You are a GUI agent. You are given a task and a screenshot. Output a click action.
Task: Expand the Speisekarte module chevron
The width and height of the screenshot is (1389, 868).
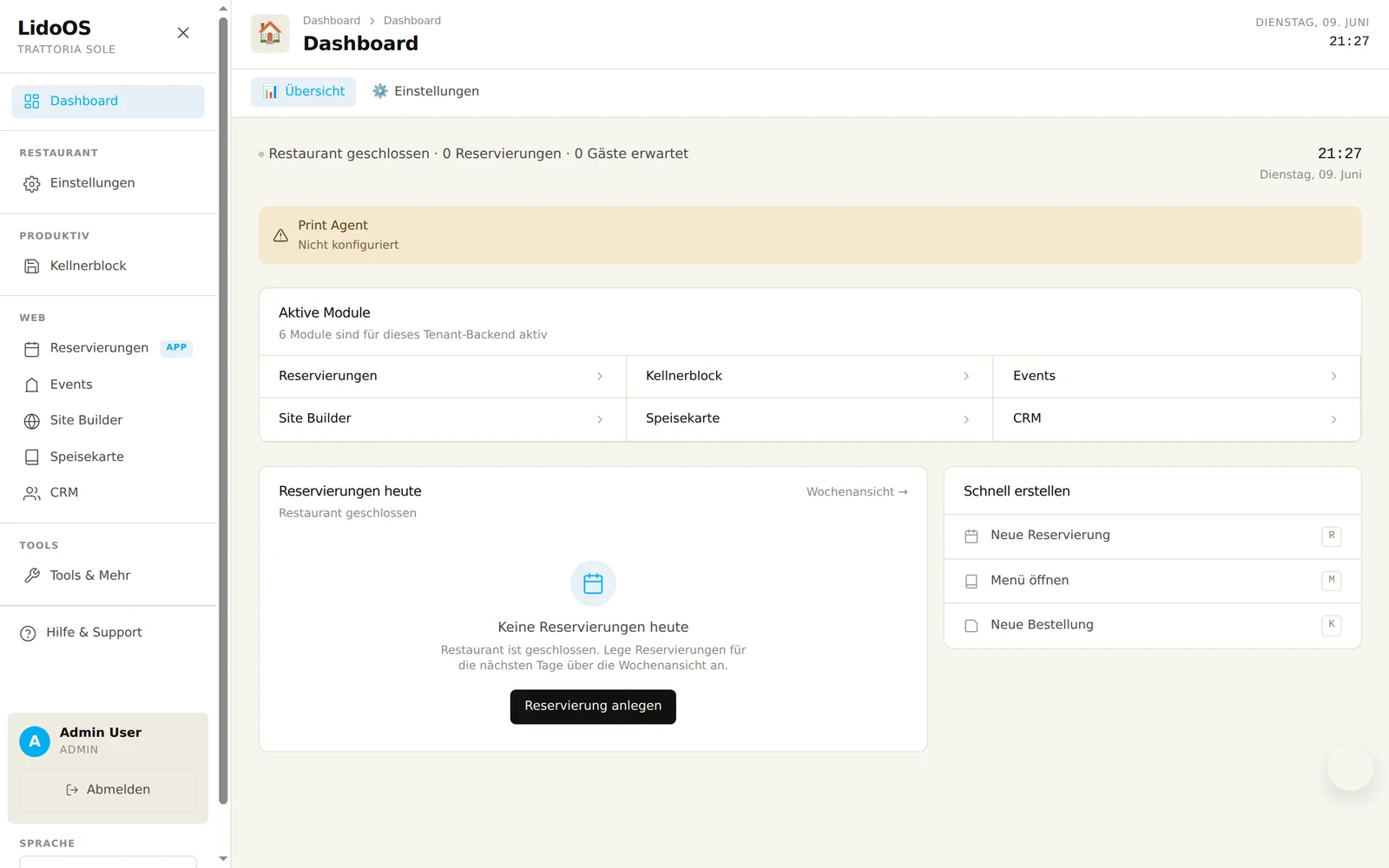966,419
